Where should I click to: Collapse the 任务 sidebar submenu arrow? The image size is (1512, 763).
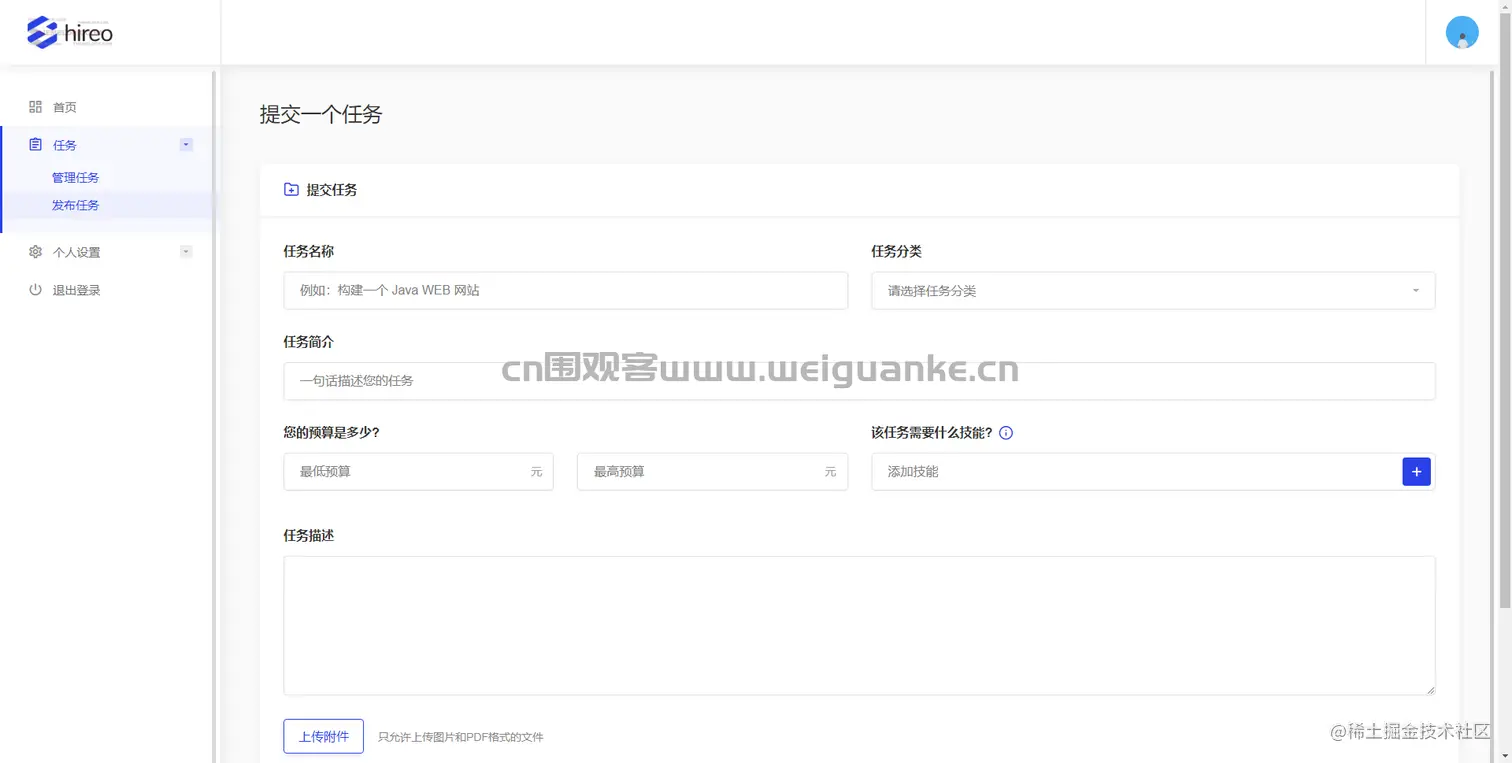point(186,145)
